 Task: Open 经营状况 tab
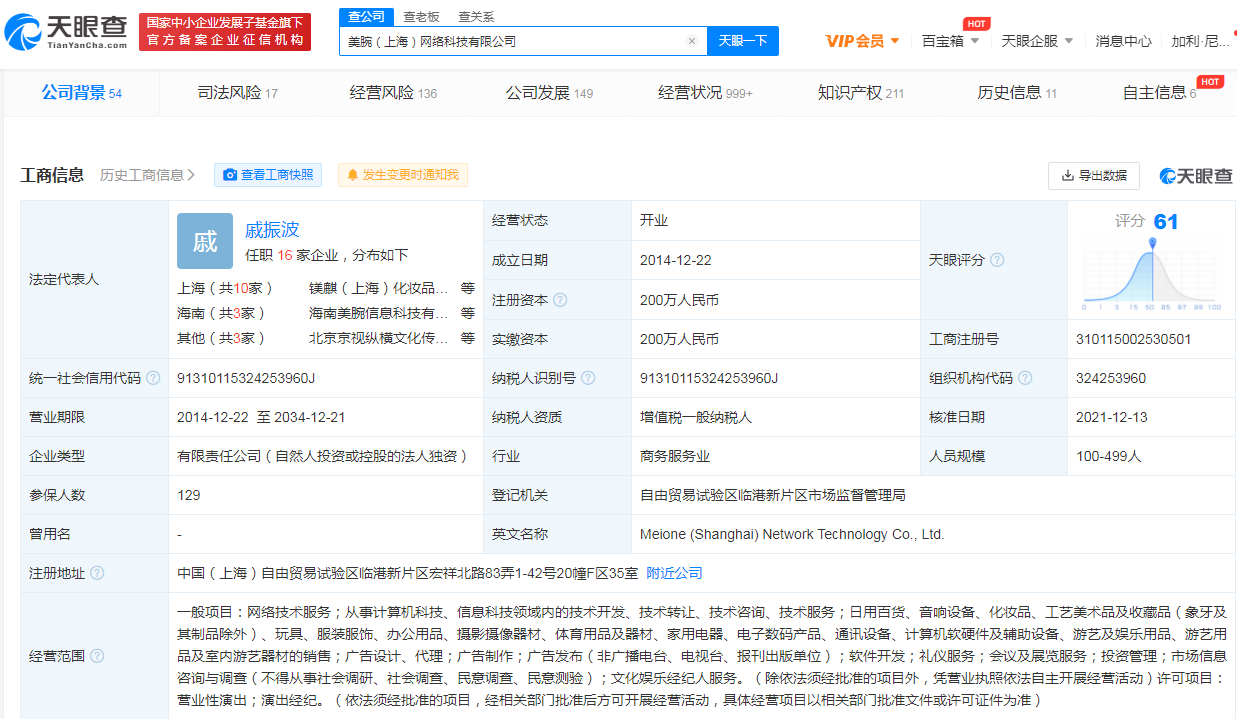pos(705,93)
